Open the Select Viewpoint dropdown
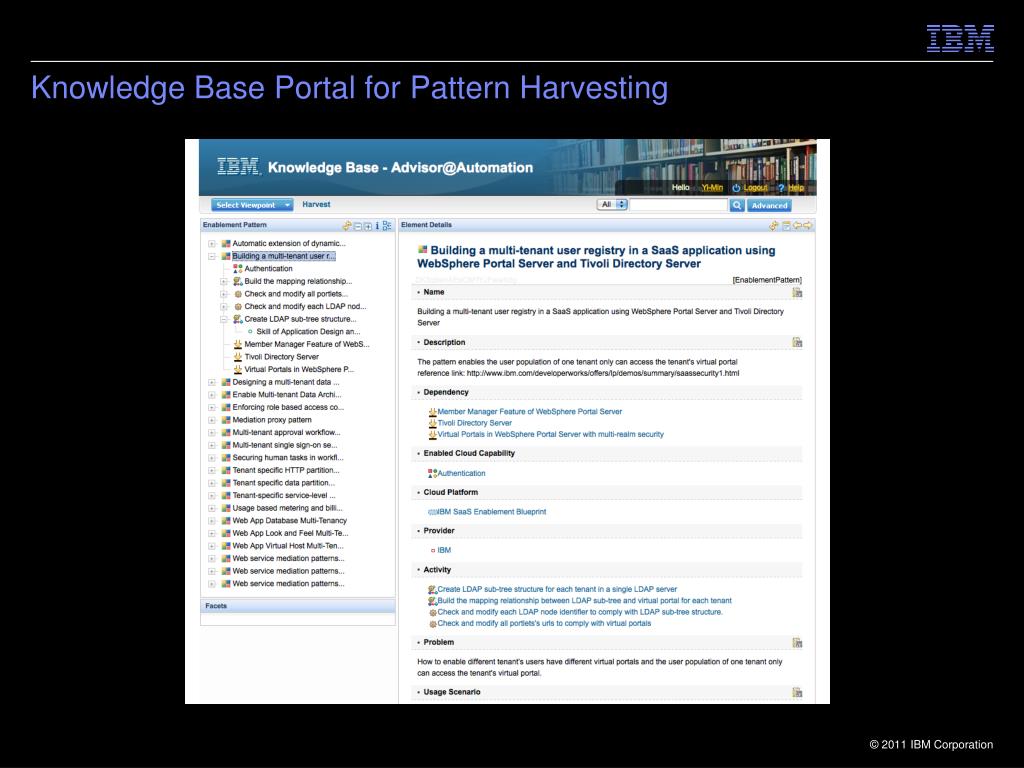1024x768 pixels. pos(252,205)
